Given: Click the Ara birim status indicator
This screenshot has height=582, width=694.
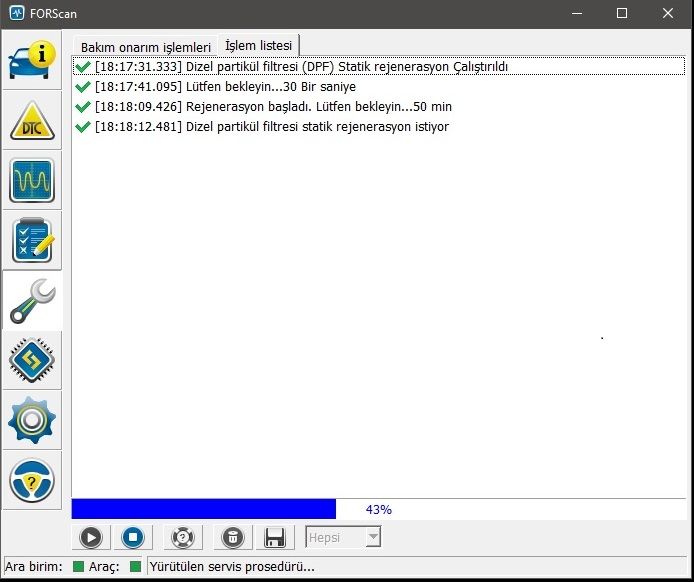Looking at the screenshot, I should point(78,567).
